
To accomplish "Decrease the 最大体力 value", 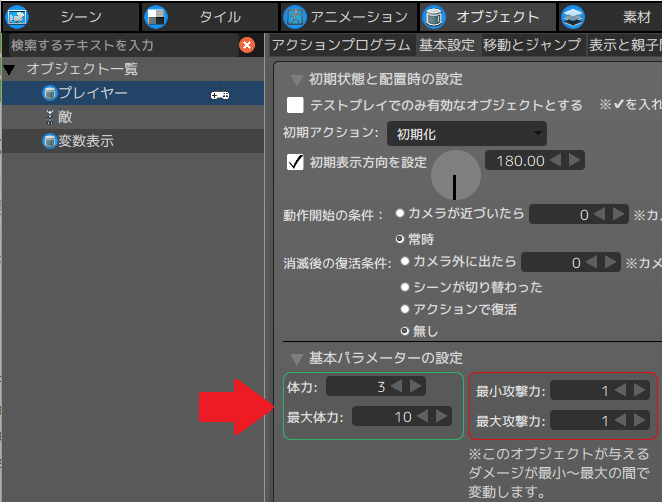I will pyautogui.click(x=423, y=416).
